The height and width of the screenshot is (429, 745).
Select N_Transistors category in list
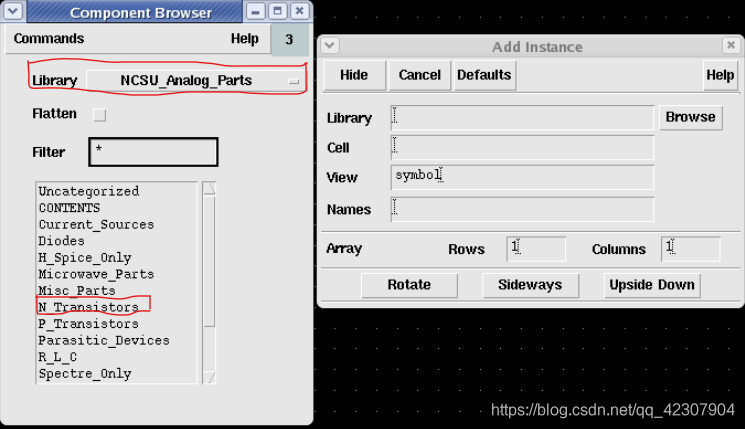point(88,307)
